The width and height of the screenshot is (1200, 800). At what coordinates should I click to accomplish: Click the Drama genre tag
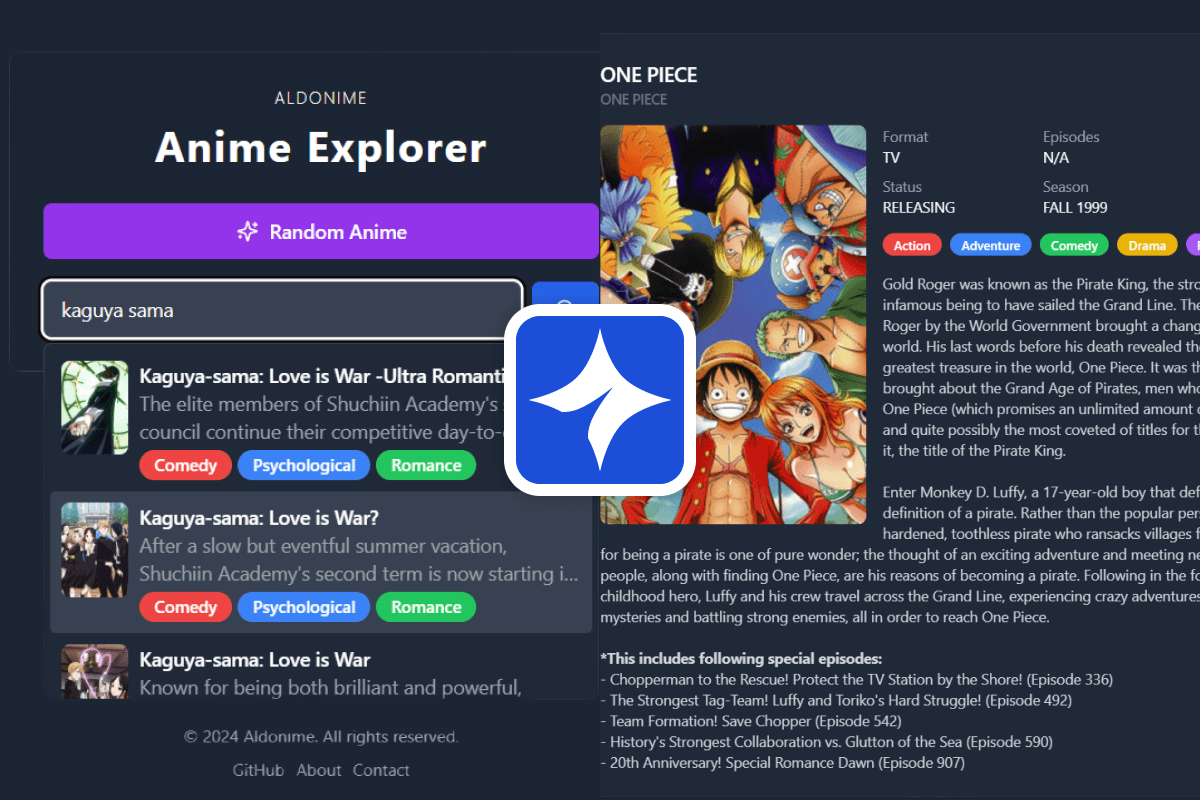1147,245
